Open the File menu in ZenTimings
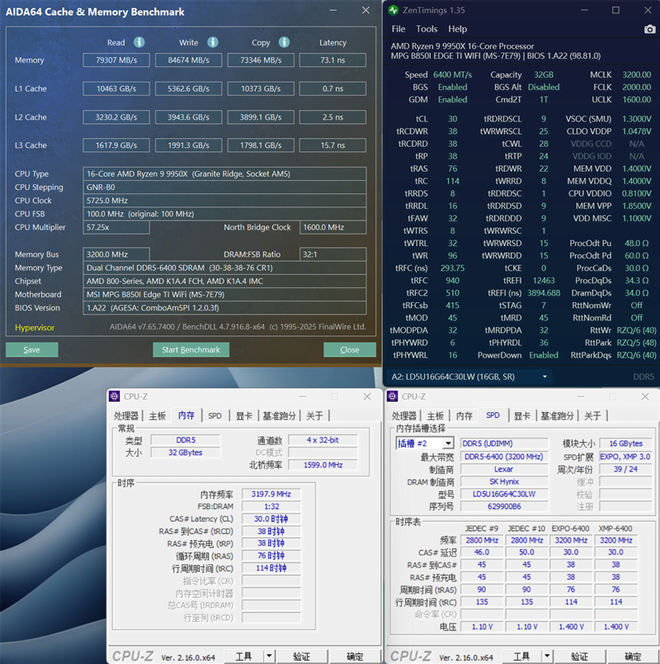This screenshot has height=664, width=660. (x=398, y=29)
